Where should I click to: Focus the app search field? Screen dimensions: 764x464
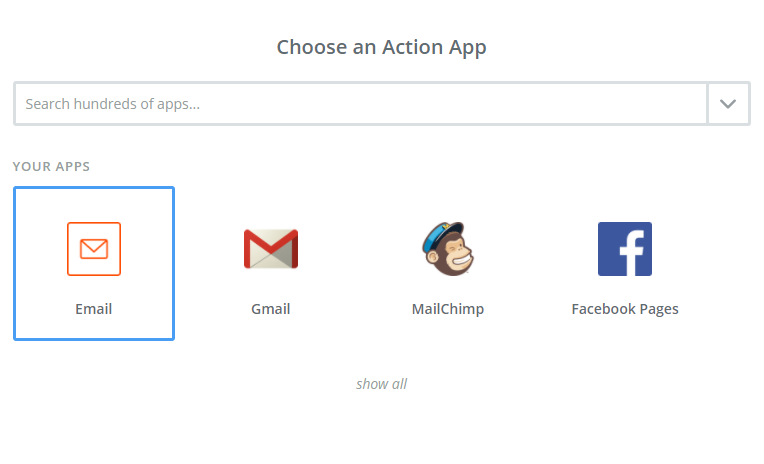tap(360, 104)
